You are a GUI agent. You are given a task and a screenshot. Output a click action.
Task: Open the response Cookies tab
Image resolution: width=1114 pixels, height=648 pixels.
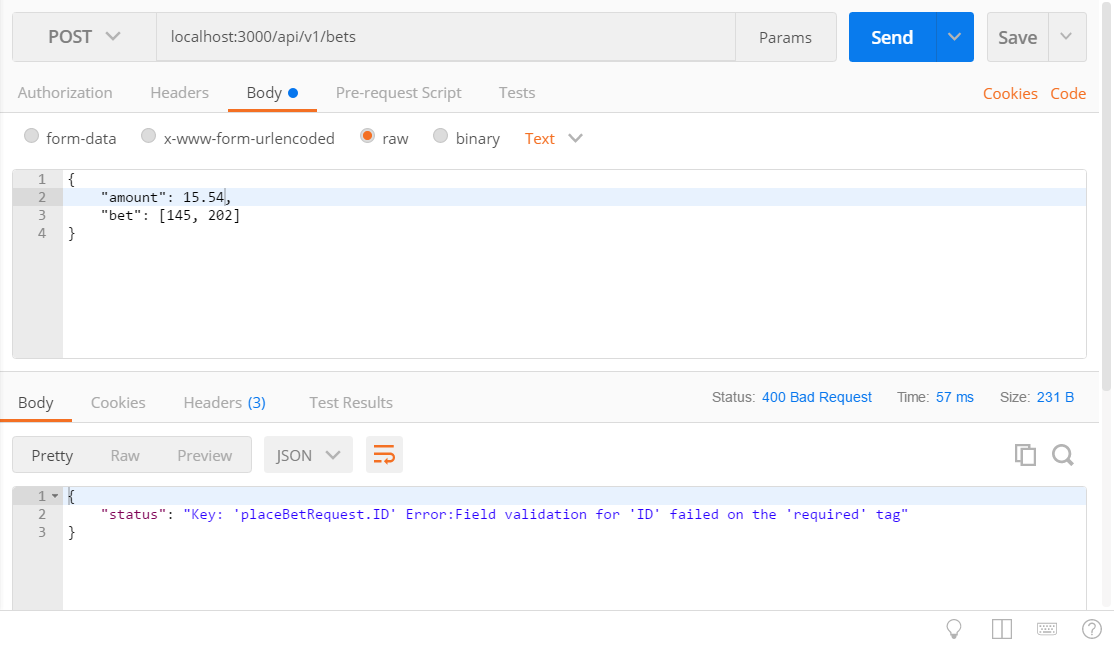coord(118,403)
